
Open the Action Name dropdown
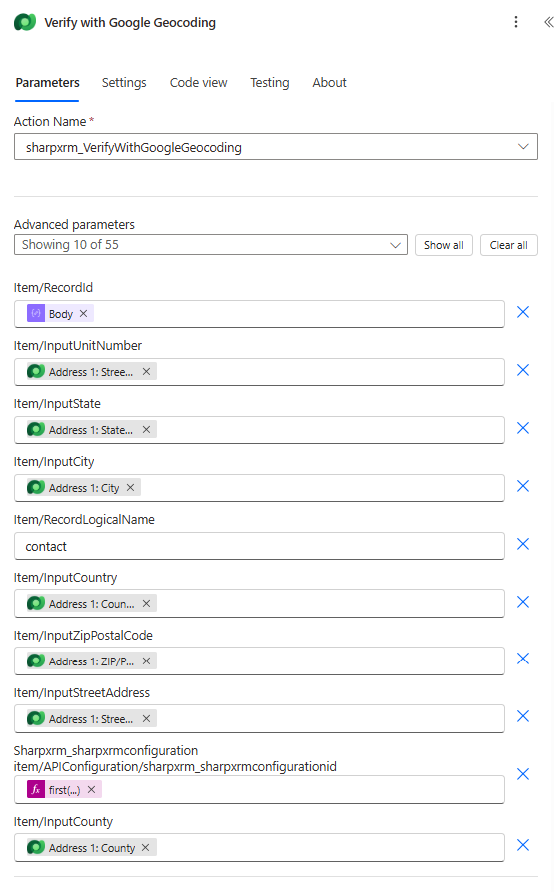click(276, 147)
